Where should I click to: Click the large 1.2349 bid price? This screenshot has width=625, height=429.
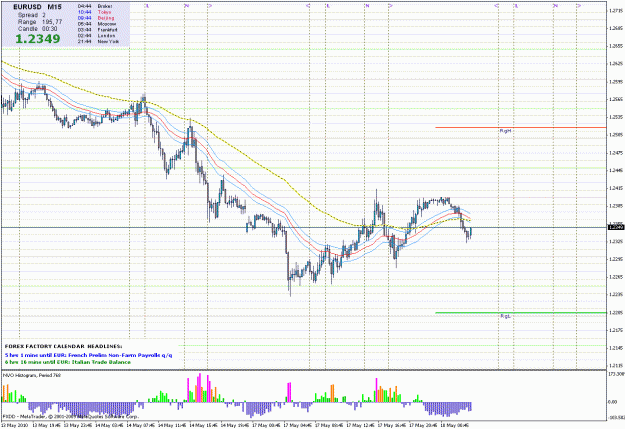point(38,39)
